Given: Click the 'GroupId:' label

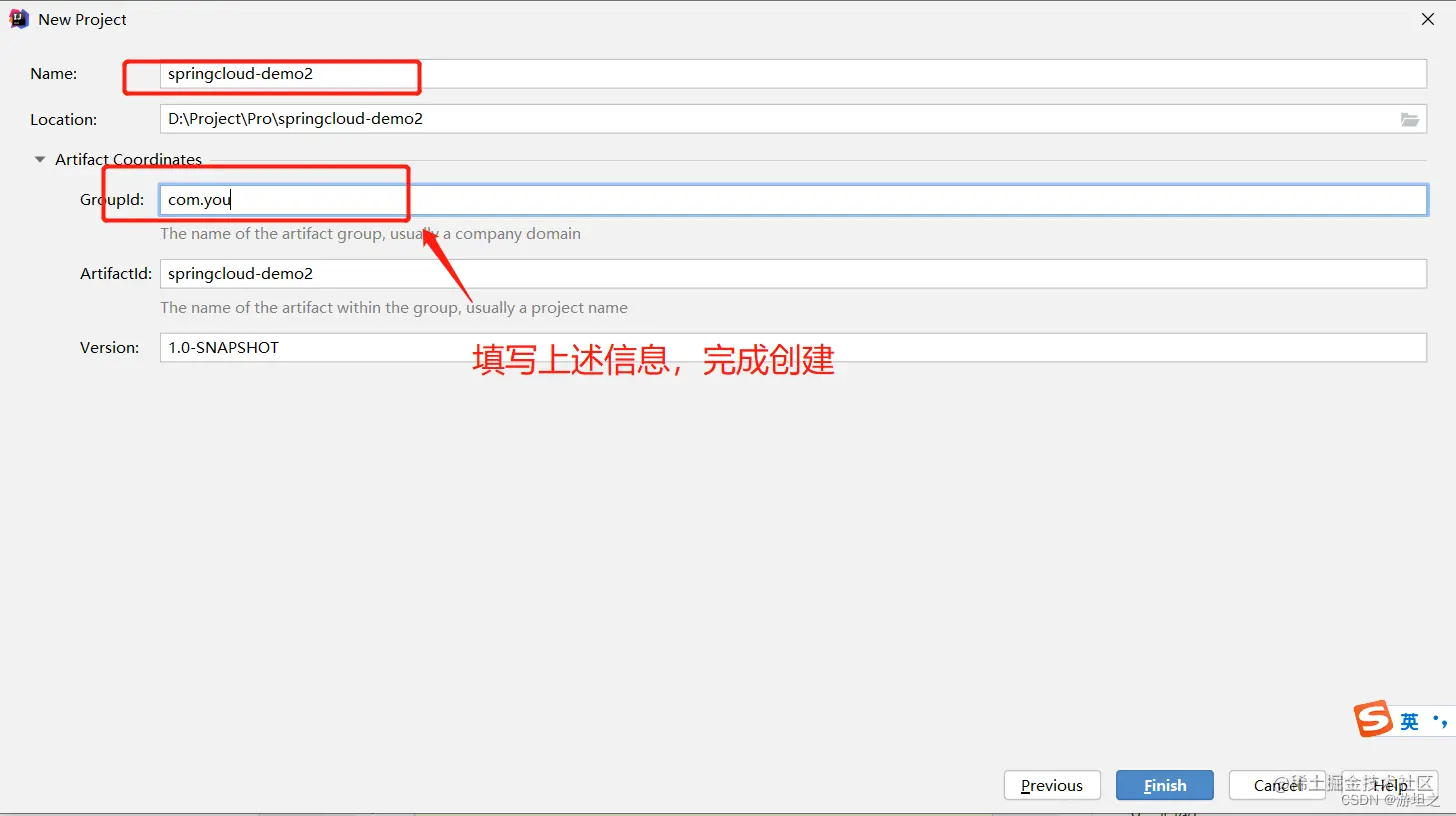Looking at the screenshot, I should (x=112, y=200).
